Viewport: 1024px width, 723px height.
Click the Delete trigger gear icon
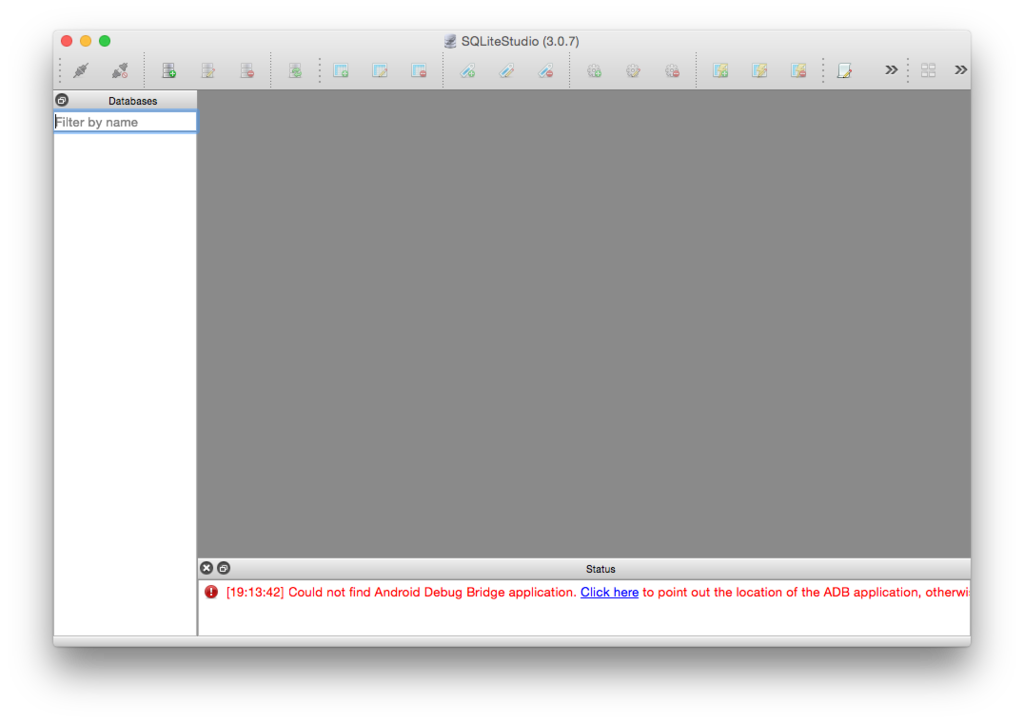click(x=673, y=70)
